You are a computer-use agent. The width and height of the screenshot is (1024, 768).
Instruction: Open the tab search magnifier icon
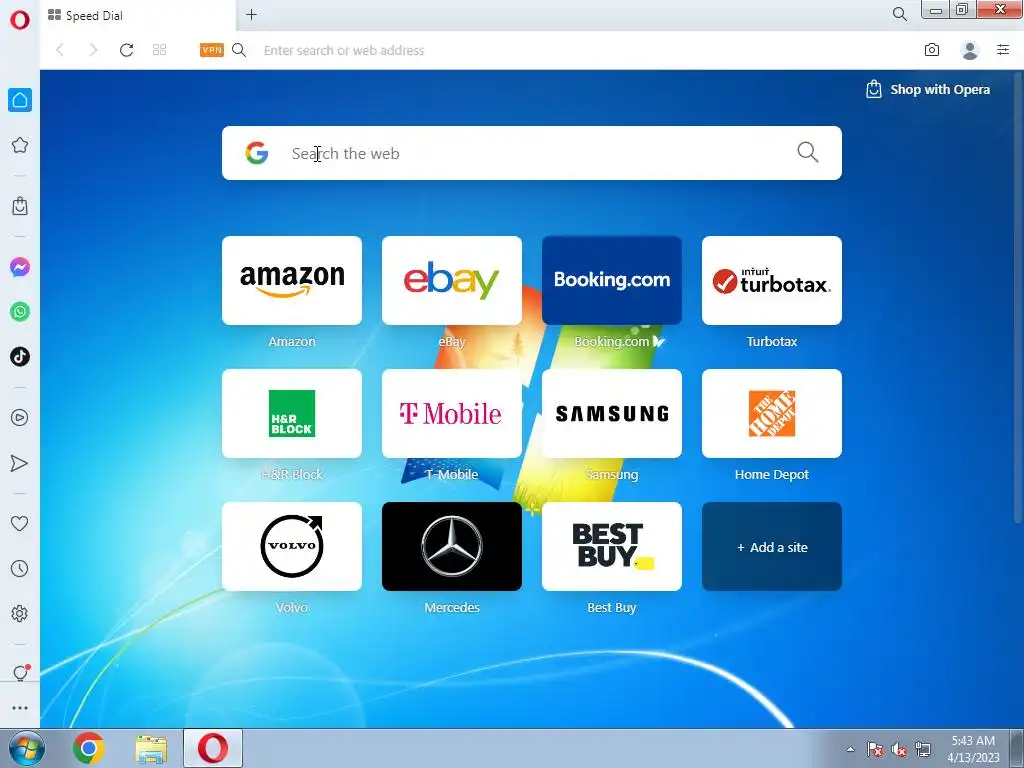(x=899, y=14)
